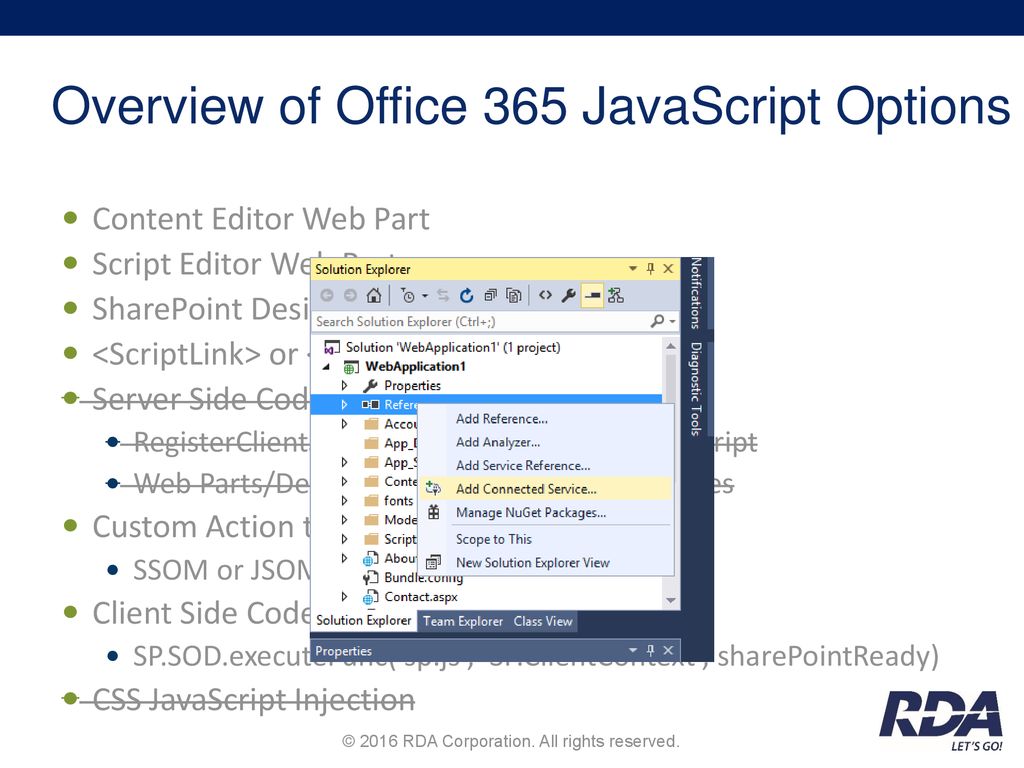Expand the About page node arrow
Image resolution: width=1024 pixels, height=768 pixels.
(x=344, y=558)
